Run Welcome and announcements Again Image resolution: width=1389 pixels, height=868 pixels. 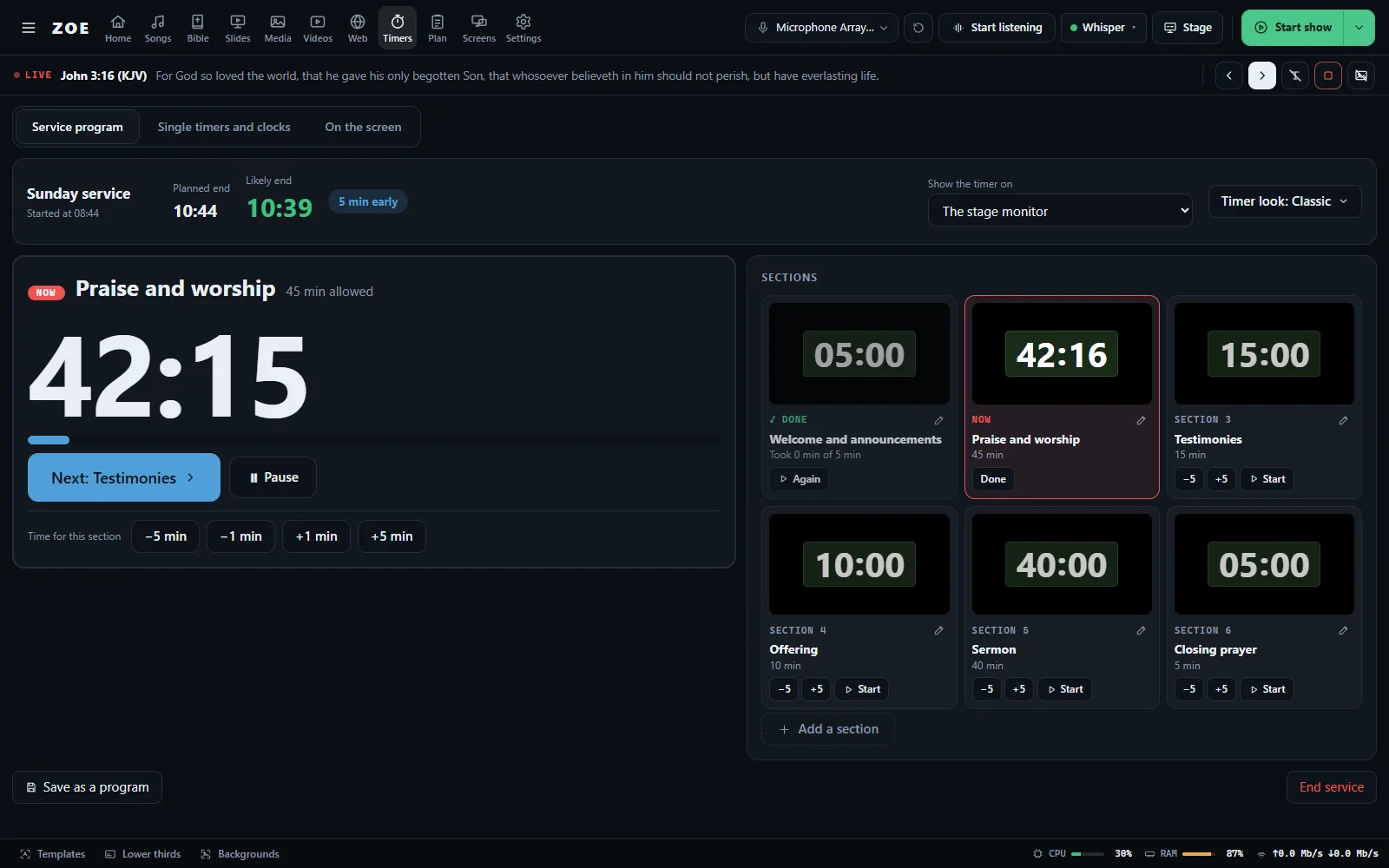click(800, 479)
